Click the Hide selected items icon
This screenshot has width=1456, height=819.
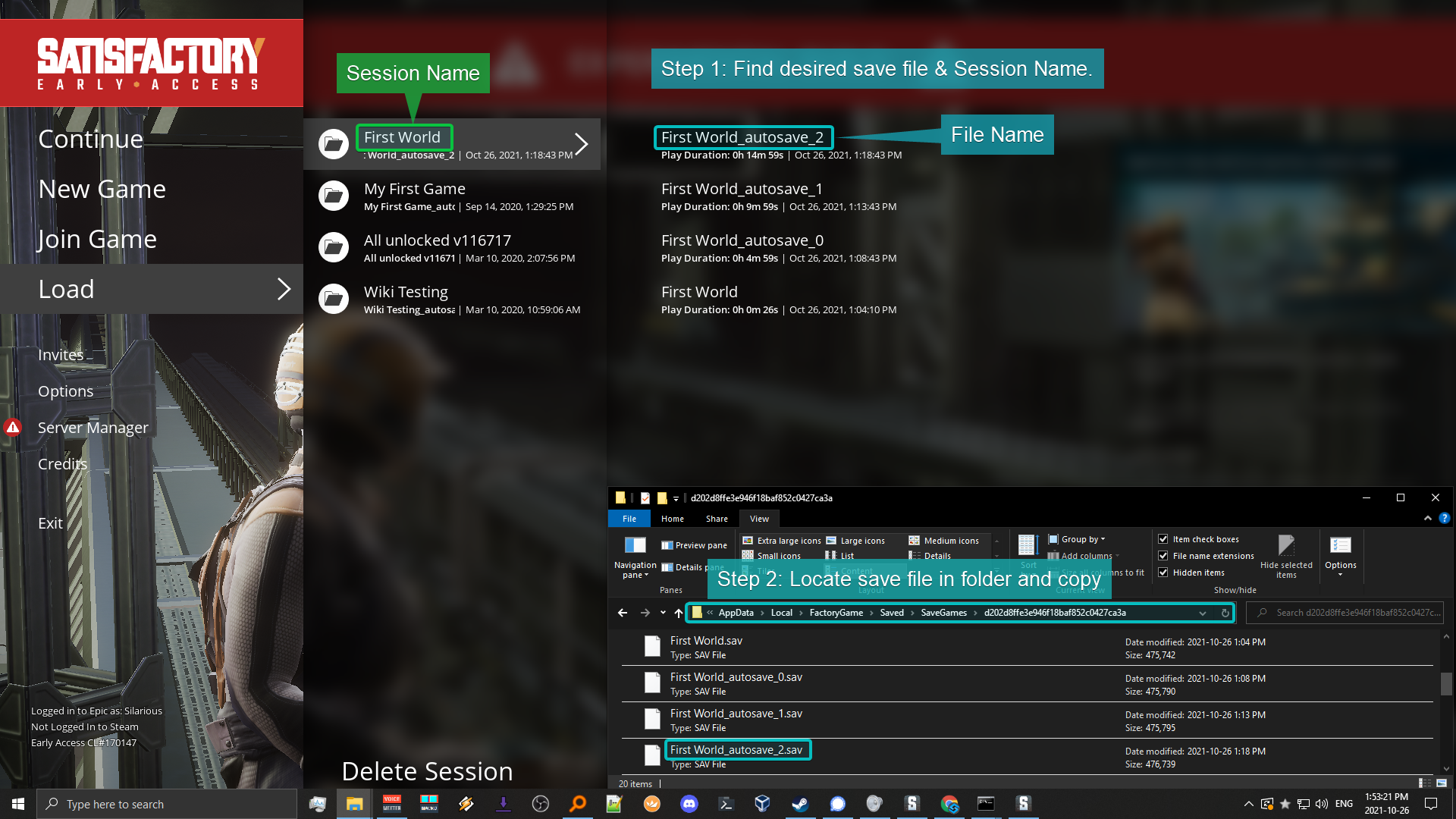coord(1286,545)
